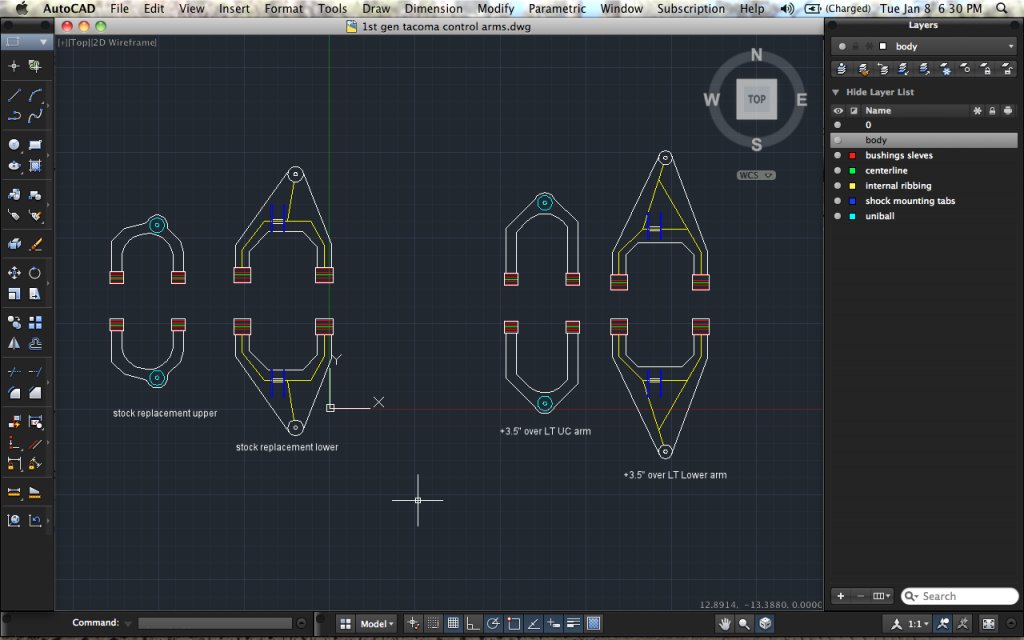The image size is (1024, 640).
Task: Open the Parametric menu
Action: (x=557, y=8)
